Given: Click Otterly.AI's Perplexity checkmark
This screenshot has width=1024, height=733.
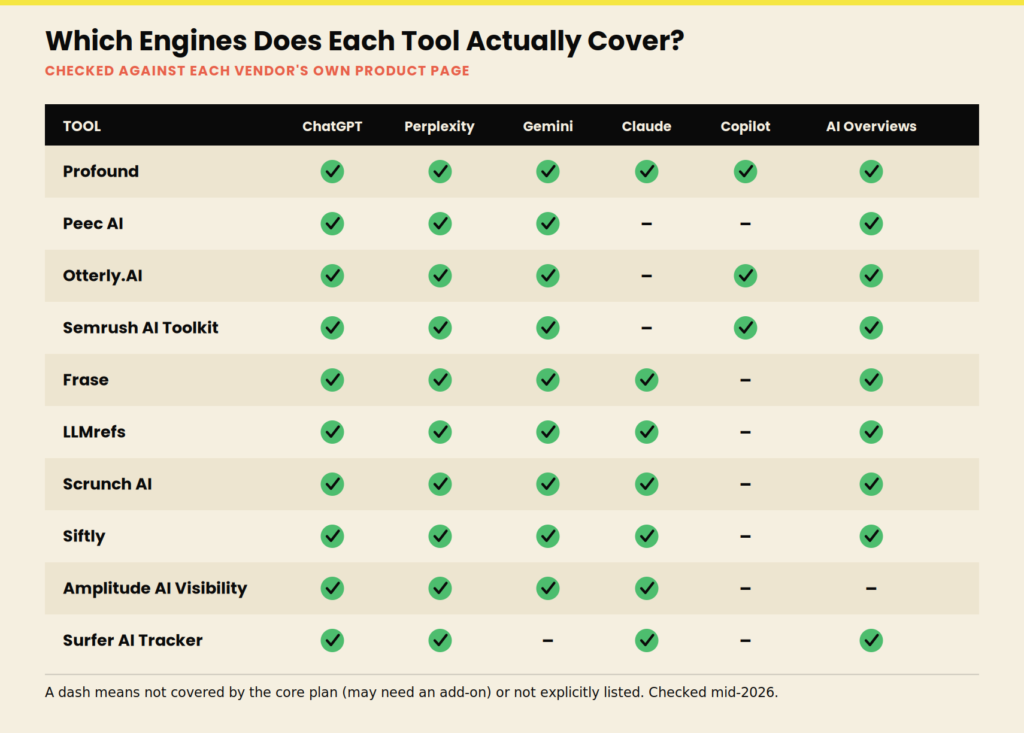Looking at the screenshot, I should click(440, 276).
